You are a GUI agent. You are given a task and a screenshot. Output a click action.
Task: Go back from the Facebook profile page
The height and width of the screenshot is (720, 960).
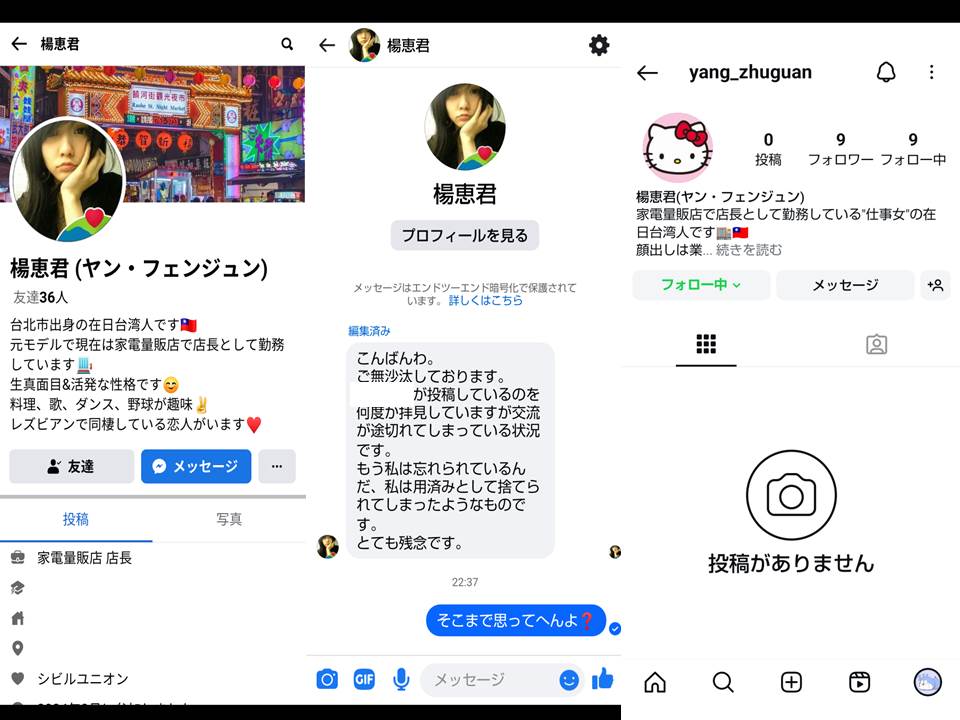click(x=19, y=43)
